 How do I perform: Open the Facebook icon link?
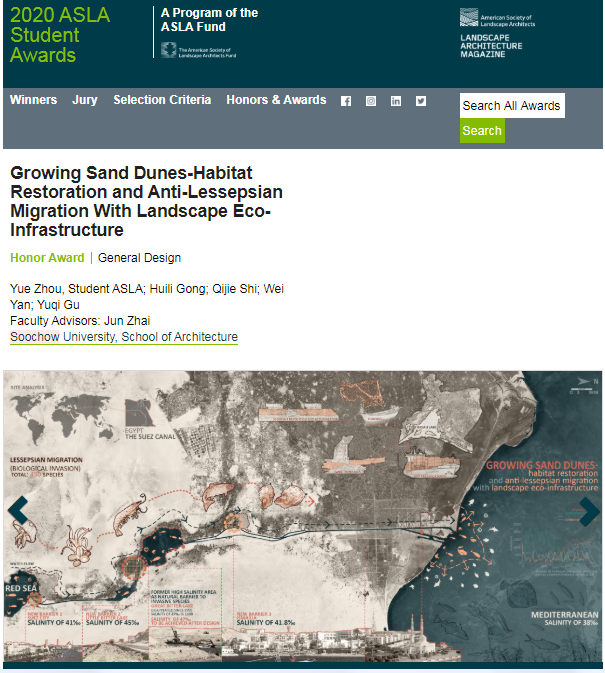point(346,101)
